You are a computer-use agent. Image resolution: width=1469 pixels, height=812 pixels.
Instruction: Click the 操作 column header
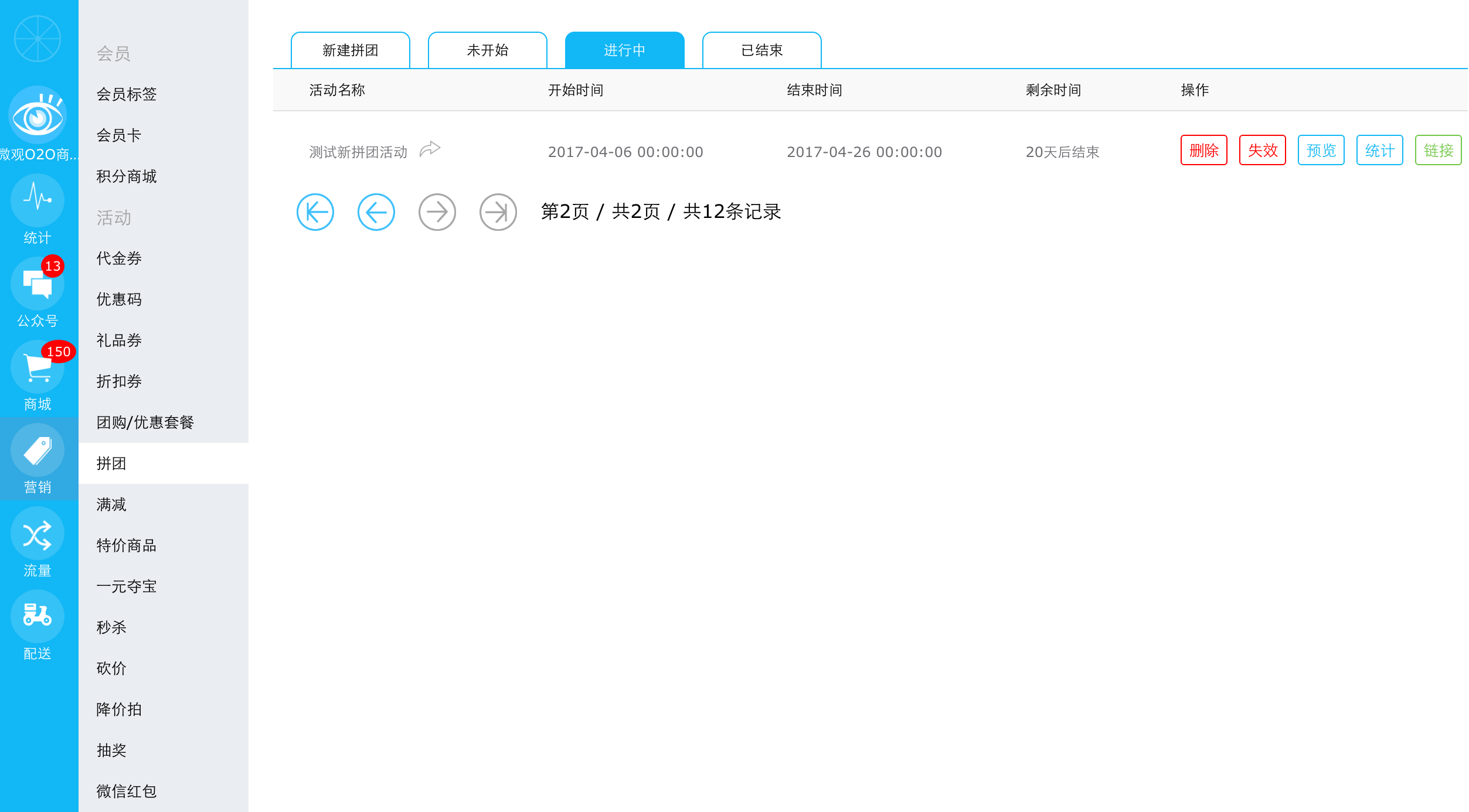(1195, 90)
